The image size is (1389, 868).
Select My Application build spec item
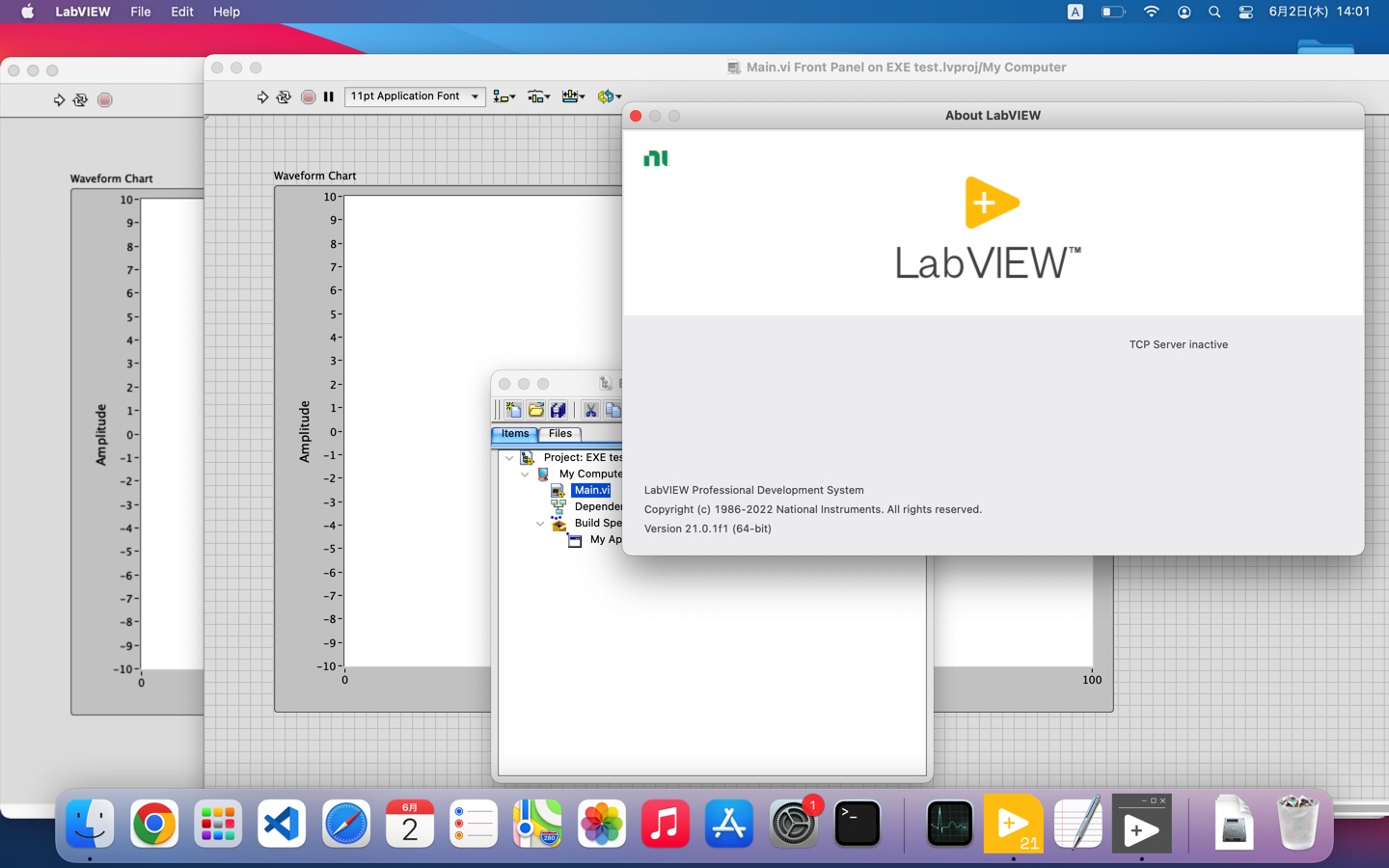[605, 540]
